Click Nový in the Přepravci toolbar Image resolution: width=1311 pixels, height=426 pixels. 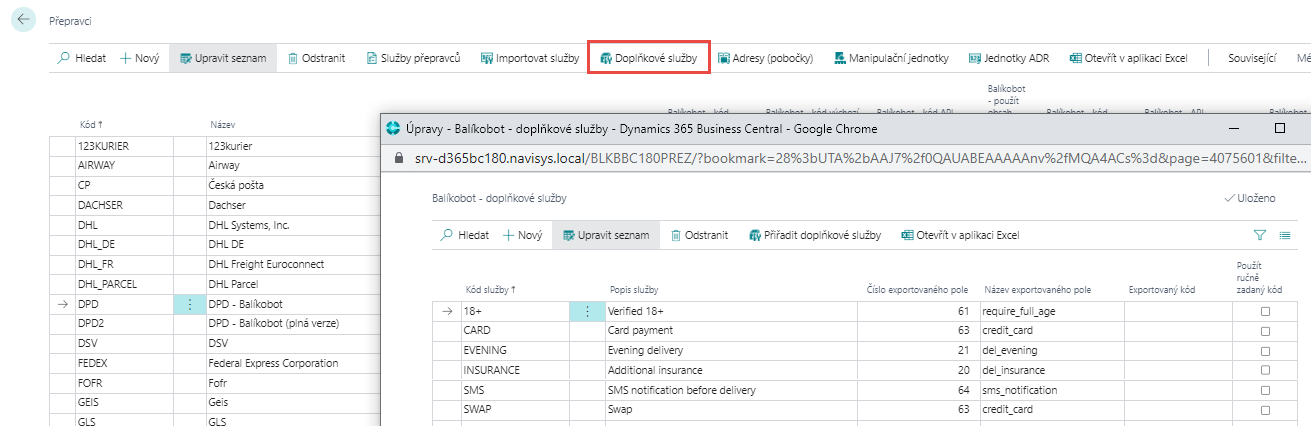(139, 59)
